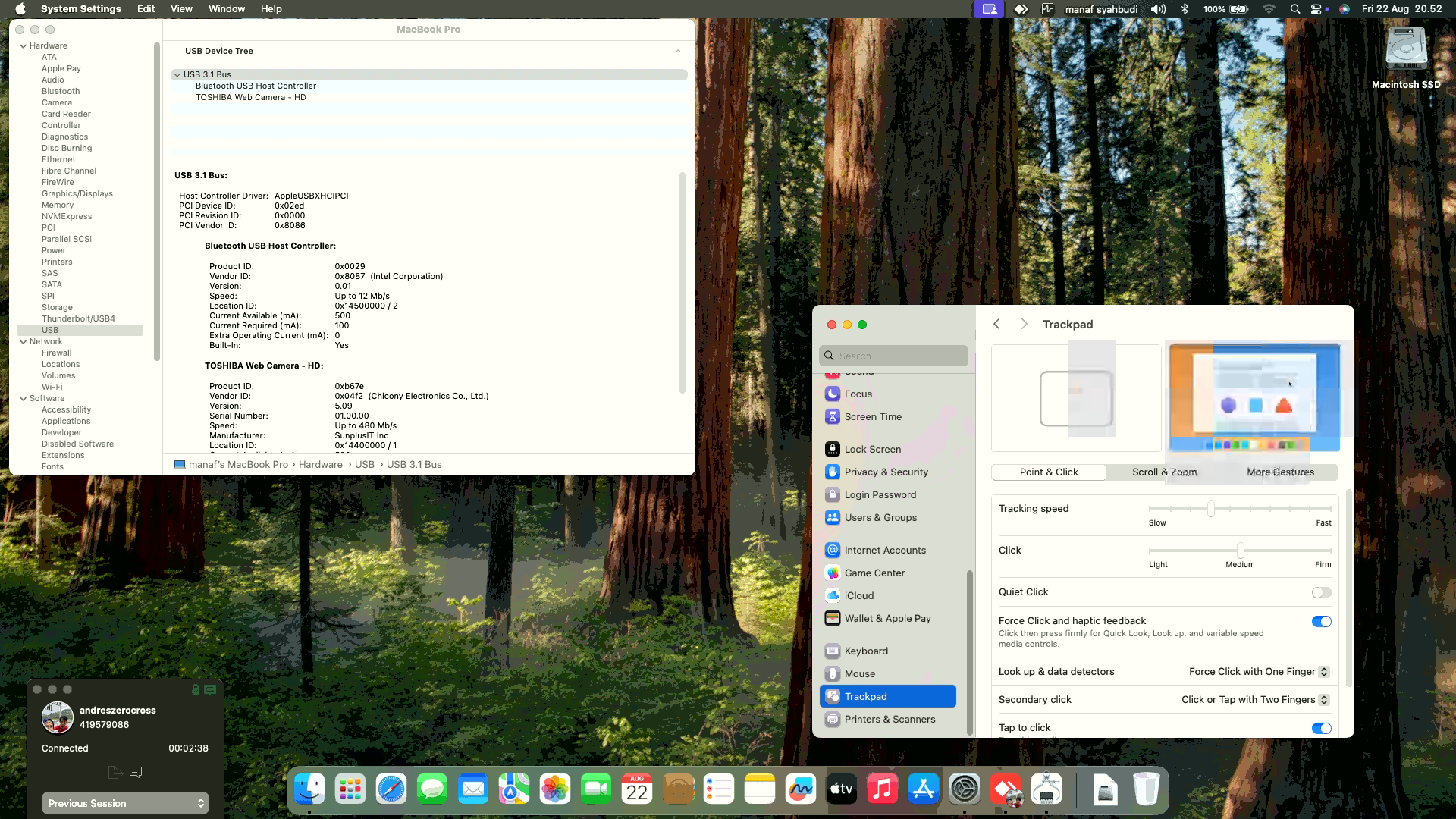Click the file transfer icon in session panel
Image resolution: width=1456 pixels, height=819 pixels.
pos(115,772)
